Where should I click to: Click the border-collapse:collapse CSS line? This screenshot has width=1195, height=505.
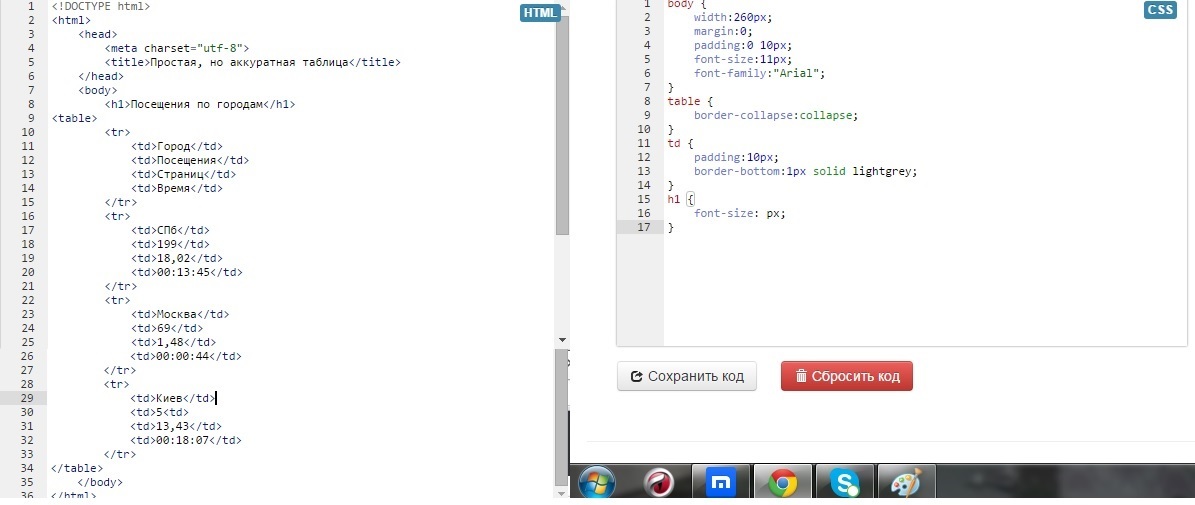point(777,116)
